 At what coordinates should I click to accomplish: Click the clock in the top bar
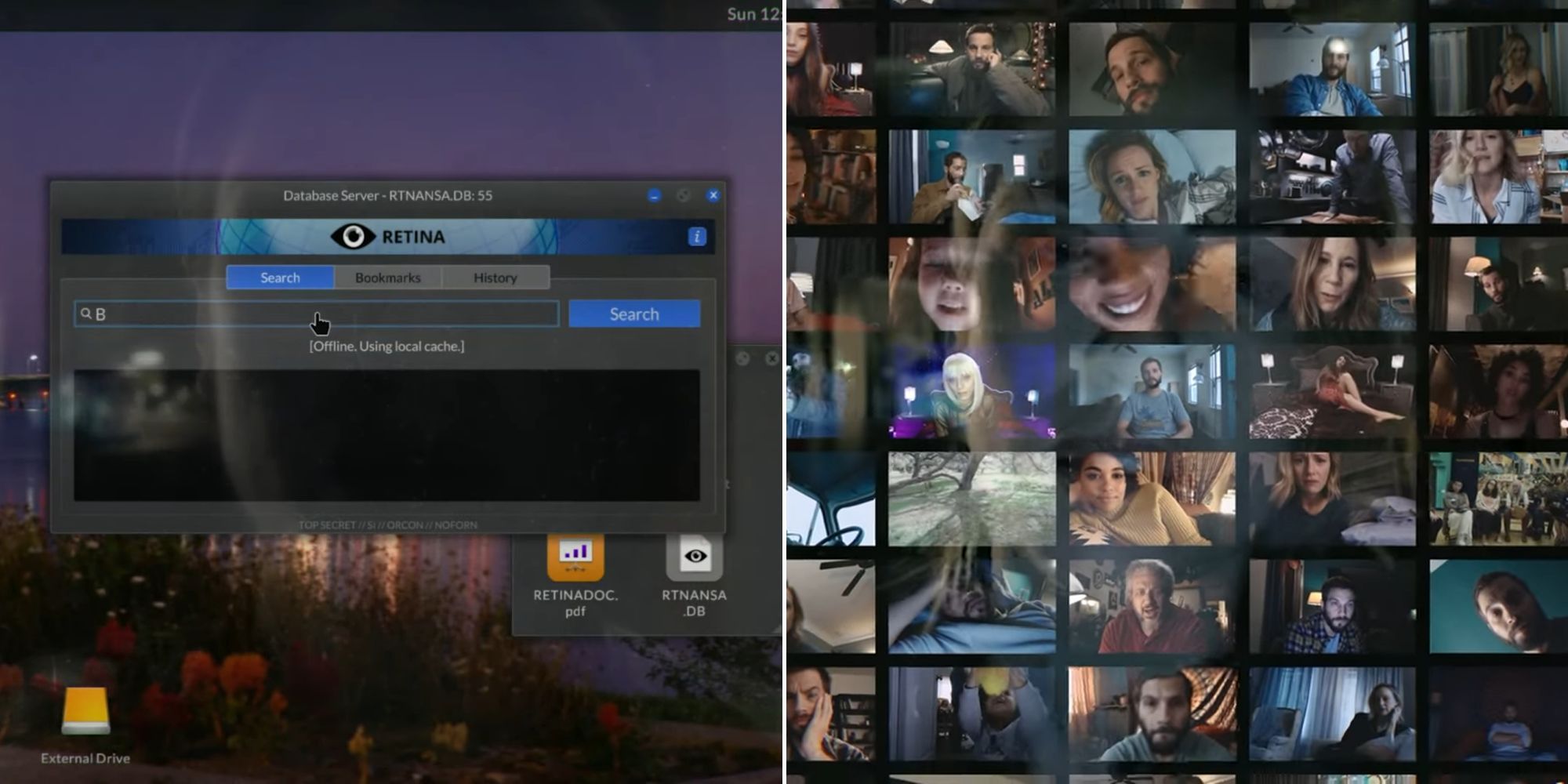coord(751,14)
